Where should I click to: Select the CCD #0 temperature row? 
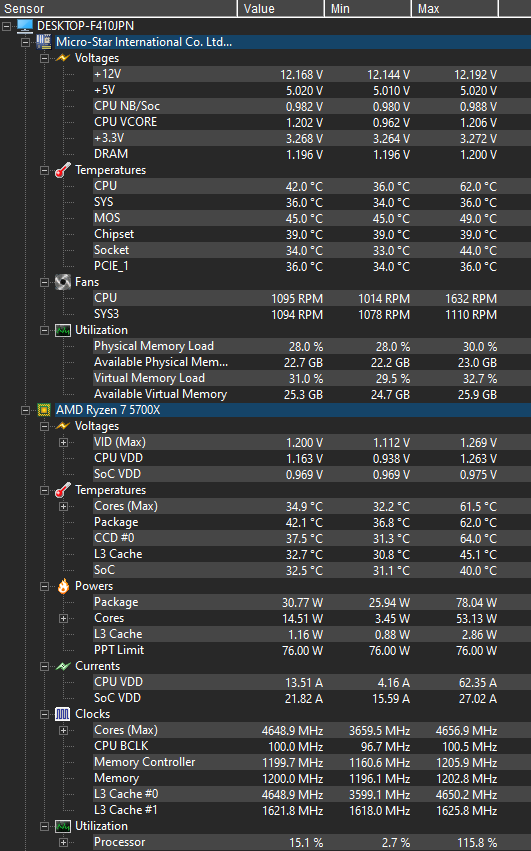(312, 538)
